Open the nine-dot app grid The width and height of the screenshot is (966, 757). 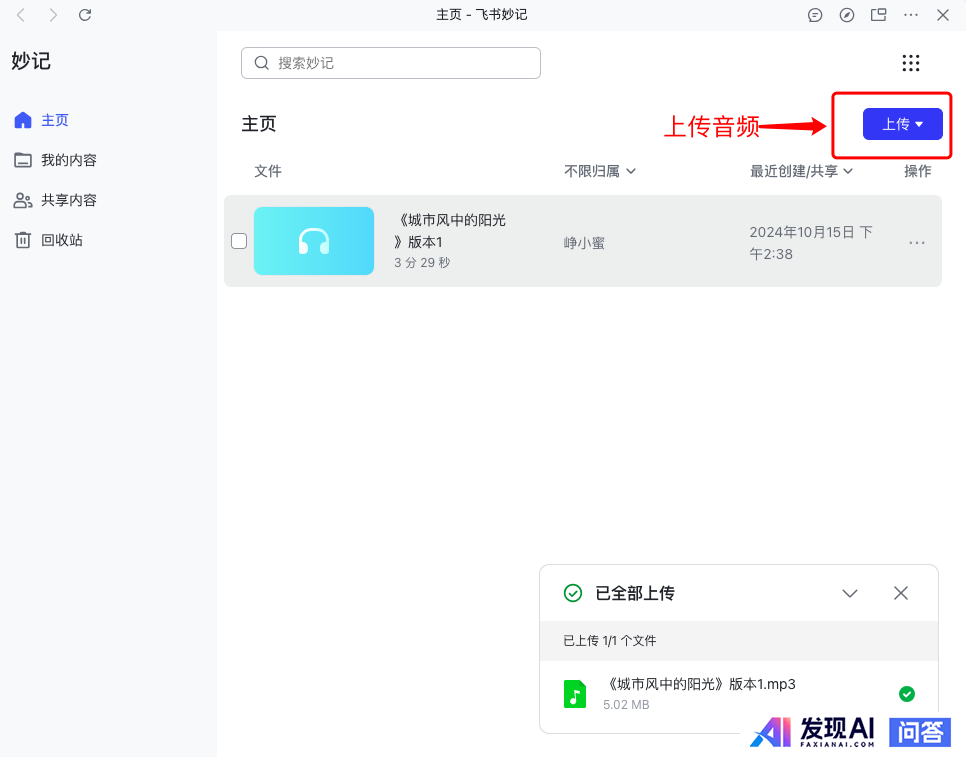tap(910, 63)
